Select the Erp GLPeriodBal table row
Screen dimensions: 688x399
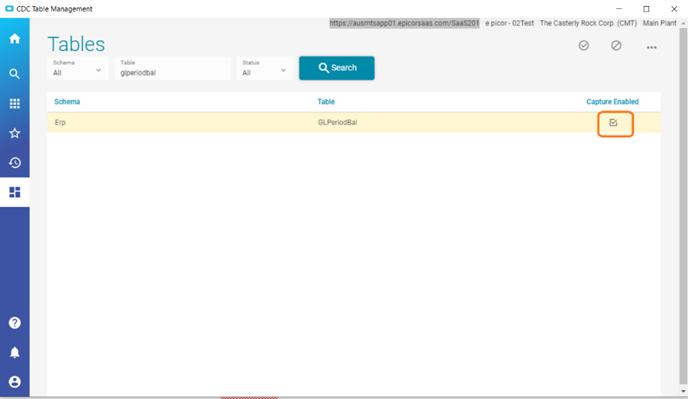[354, 122]
